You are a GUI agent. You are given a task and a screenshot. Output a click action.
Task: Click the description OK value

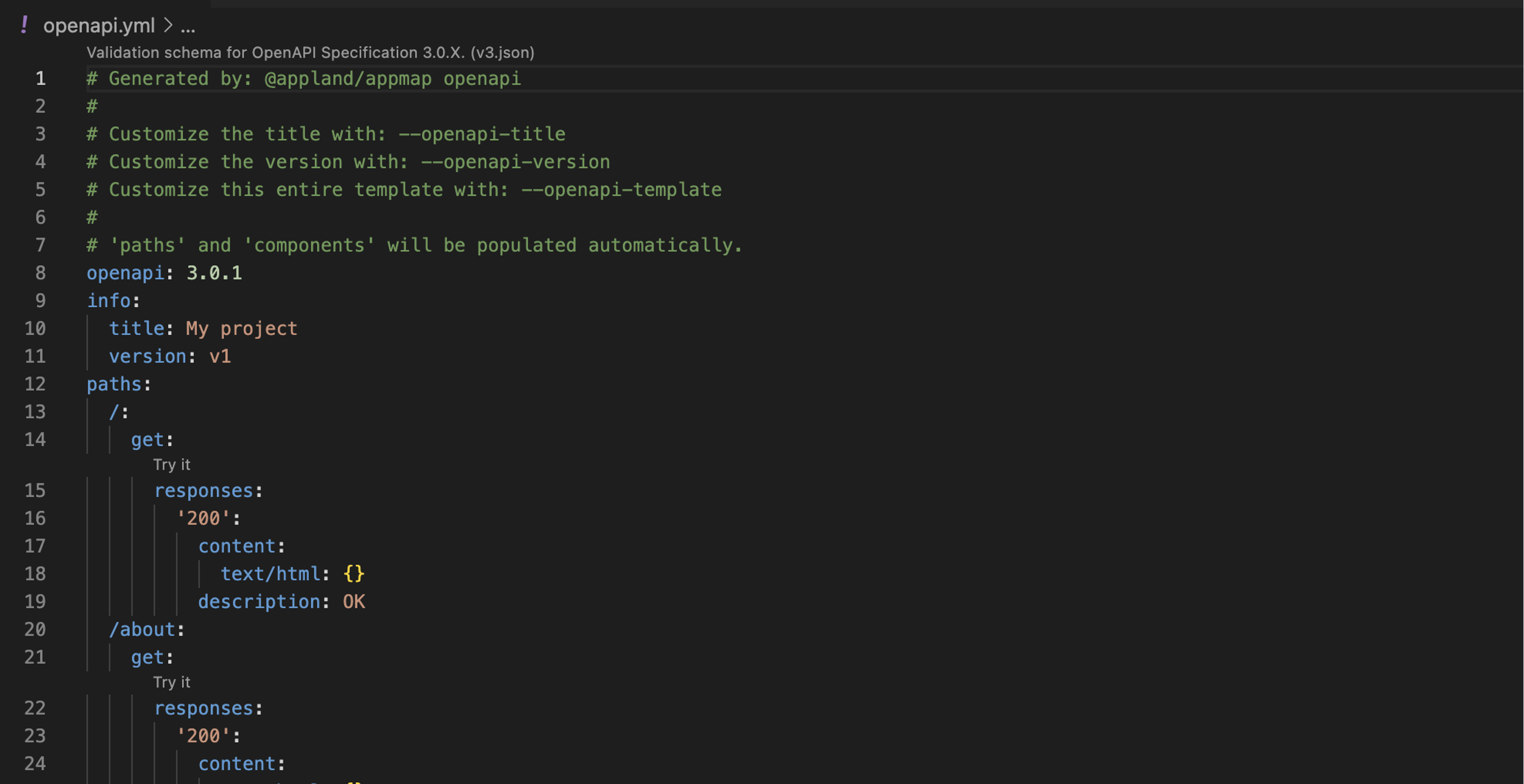[354, 602]
